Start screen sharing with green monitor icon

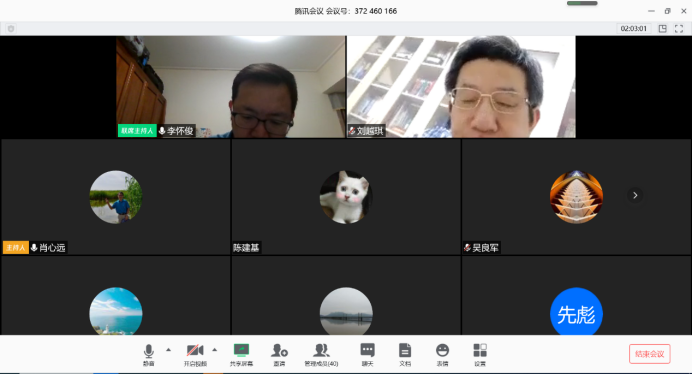click(x=241, y=355)
